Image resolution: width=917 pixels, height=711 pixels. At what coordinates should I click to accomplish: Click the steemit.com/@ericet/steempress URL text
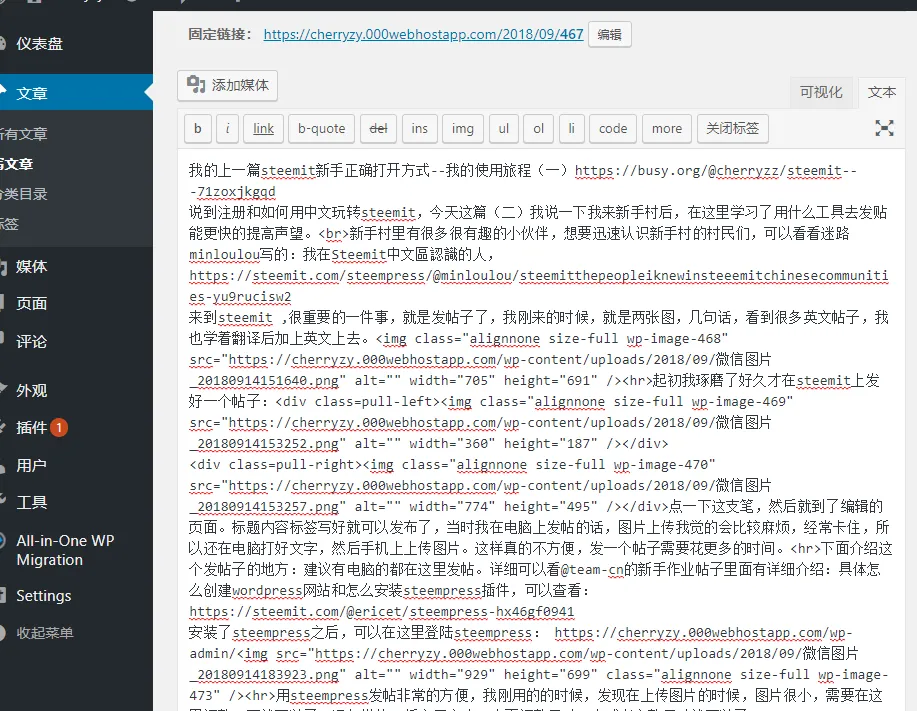[x=381, y=612]
